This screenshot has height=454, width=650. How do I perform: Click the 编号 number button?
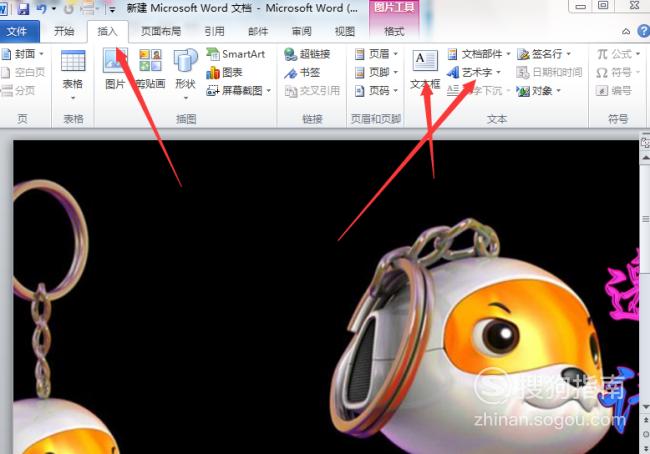point(614,90)
